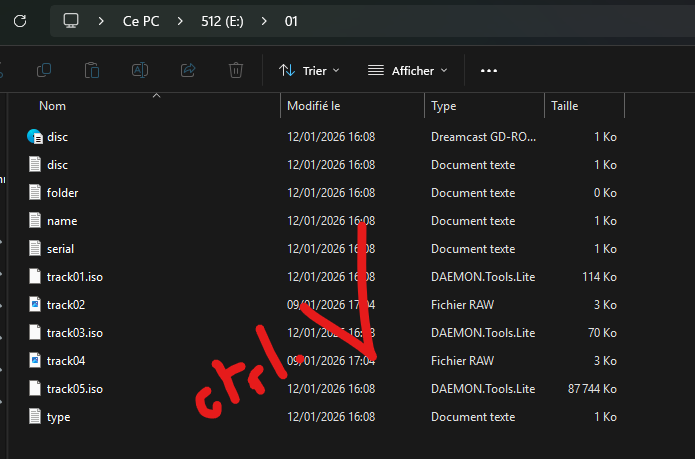Sort by the Taille column header
This screenshot has width=695, height=459.
click(x=563, y=105)
